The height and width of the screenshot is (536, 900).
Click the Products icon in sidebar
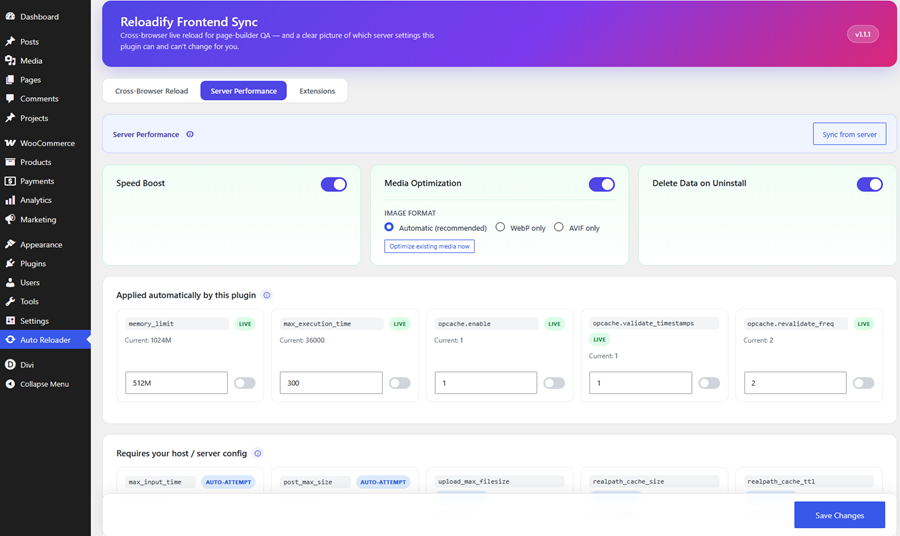(x=10, y=162)
